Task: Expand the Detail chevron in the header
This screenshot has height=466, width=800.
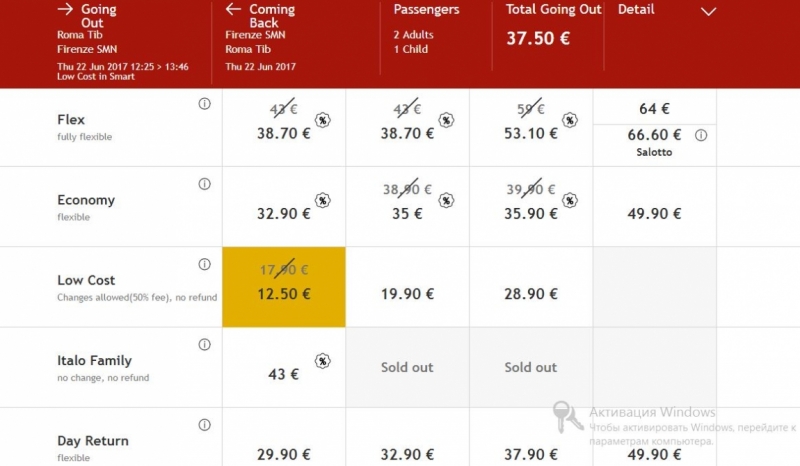Action: [x=708, y=11]
